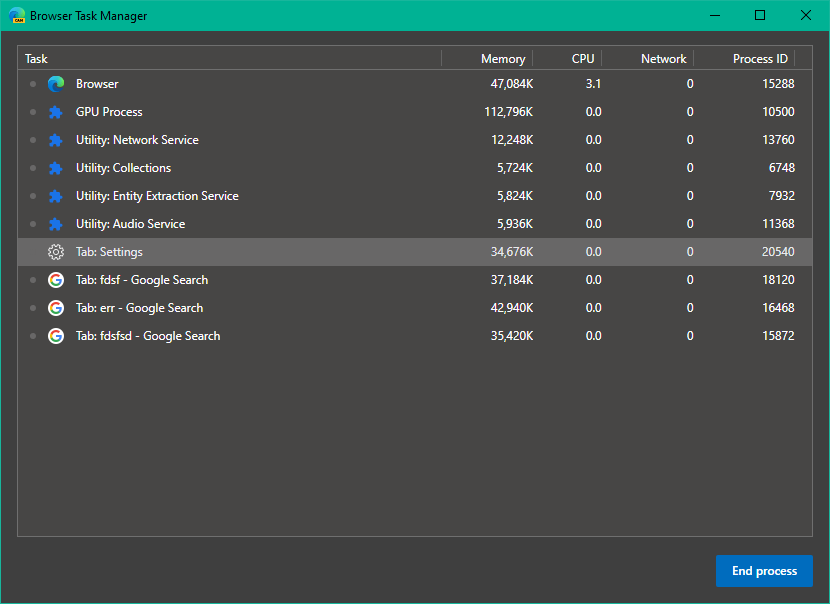Select the Utility: Collections row

(x=415, y=168)
